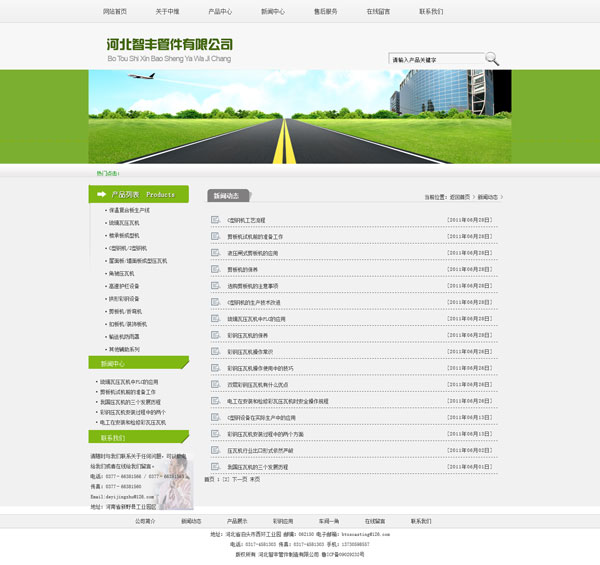Click document icon beside 选购剪板机的注意事项
The image size is (600, 565).
pyautogui.click(x=215, y=285)
